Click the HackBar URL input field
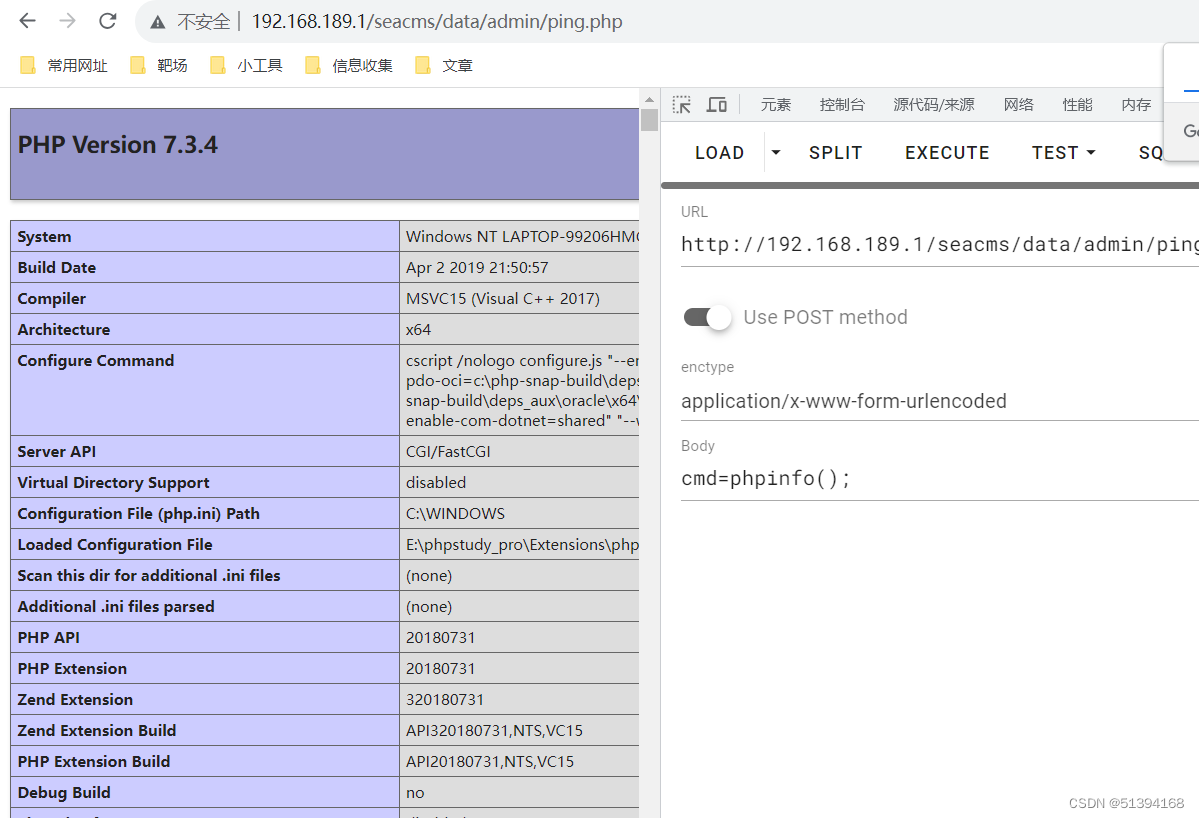 tap(939, 245)
